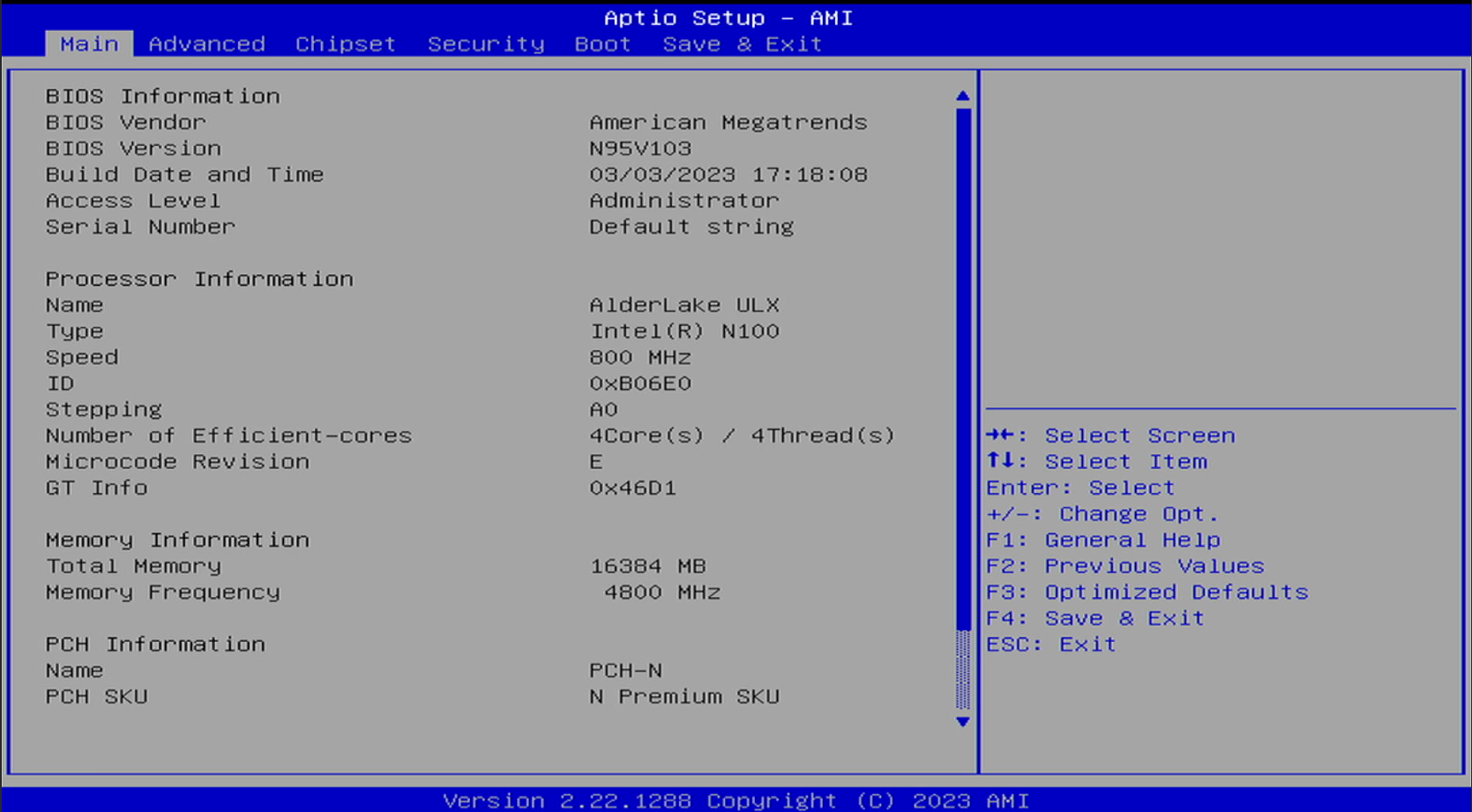Click the vertical scrollbar thumb
The width and height of the screenshot is (1472, 812).
coord(962,369)
